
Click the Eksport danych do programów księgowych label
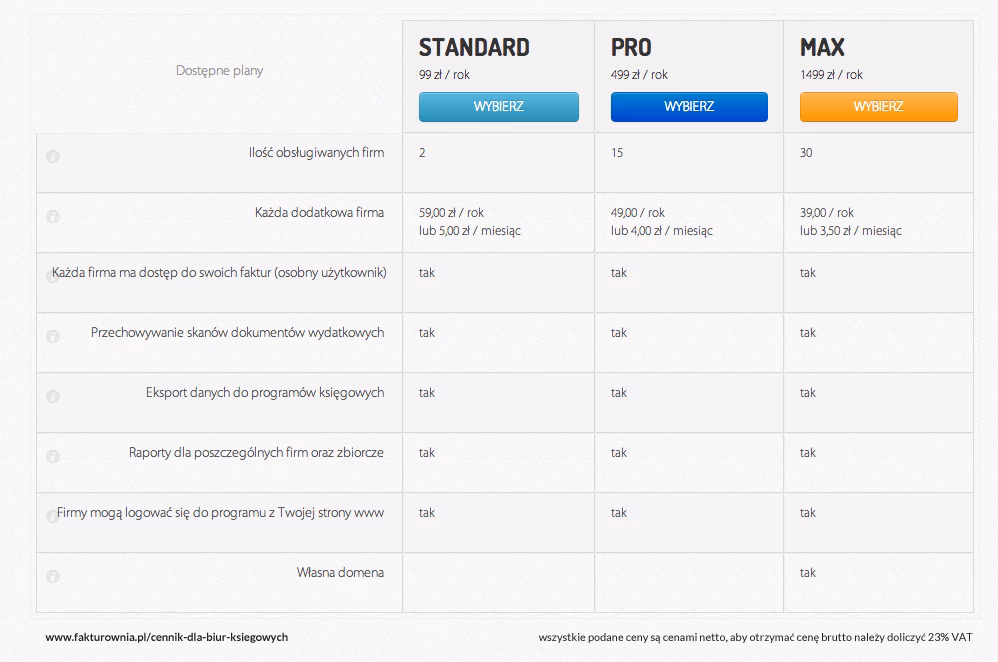point(264,393)
